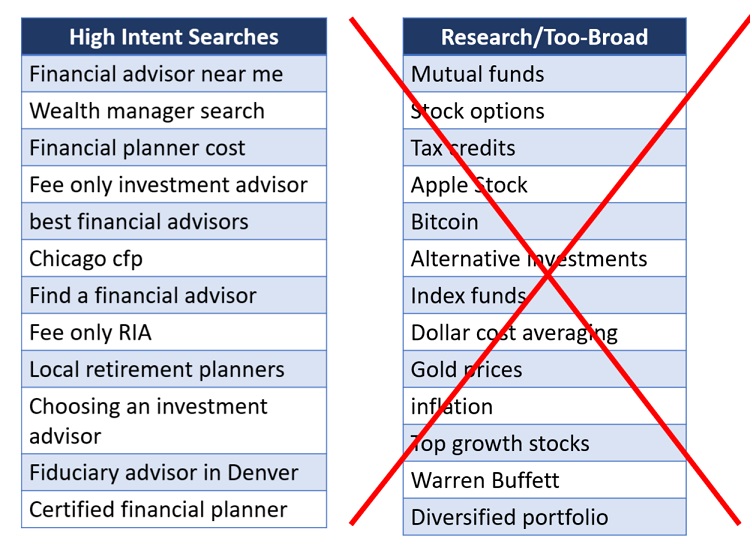
Task: Select the 'Financial advisor near me' row
Action: pos(156,74)
